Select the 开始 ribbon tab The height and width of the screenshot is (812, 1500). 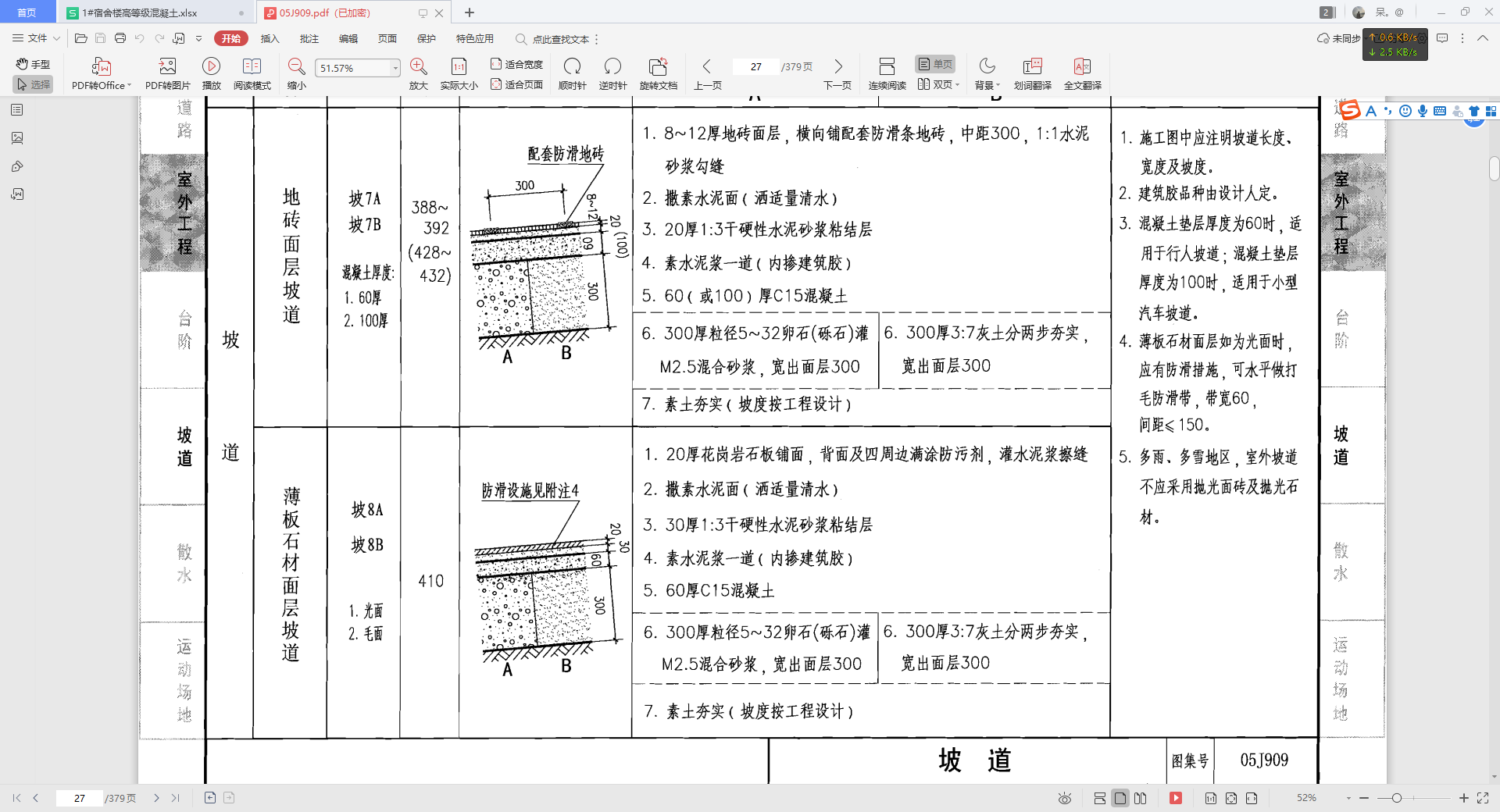click(231, 38)
